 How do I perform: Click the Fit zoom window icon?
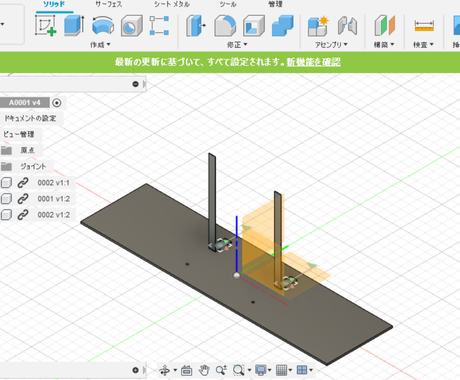(x=239, y=370)
